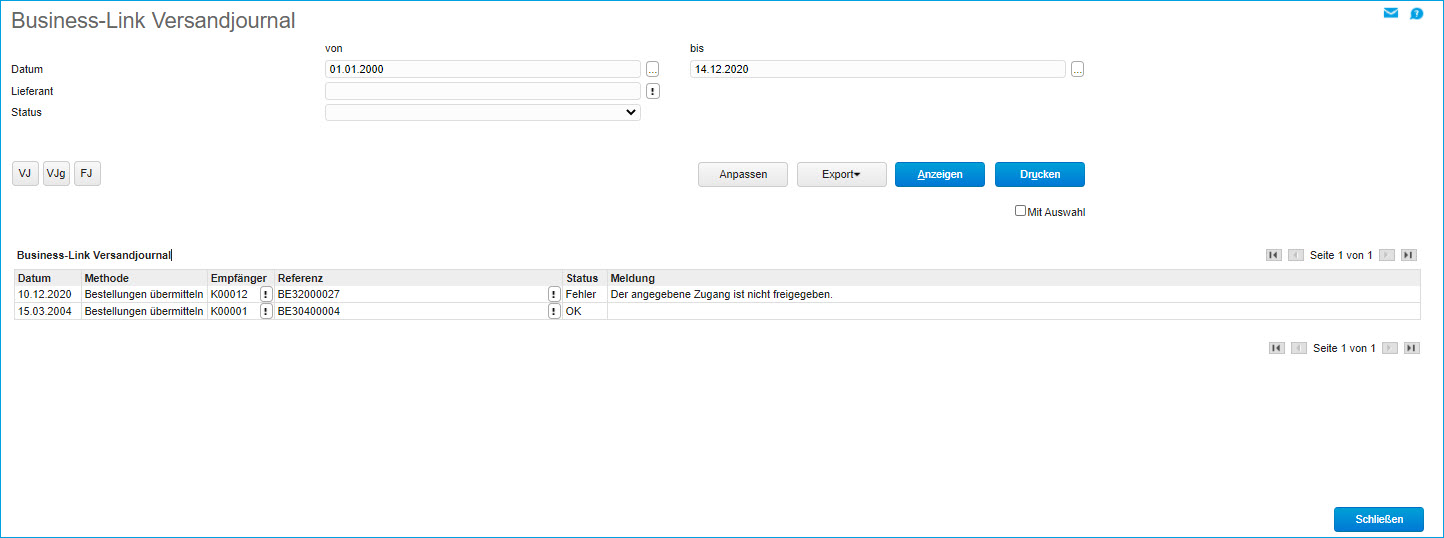Click lookup icon next to Empfänger K00012
This screenshot has height=538, width=1444.
coord(266,294)
